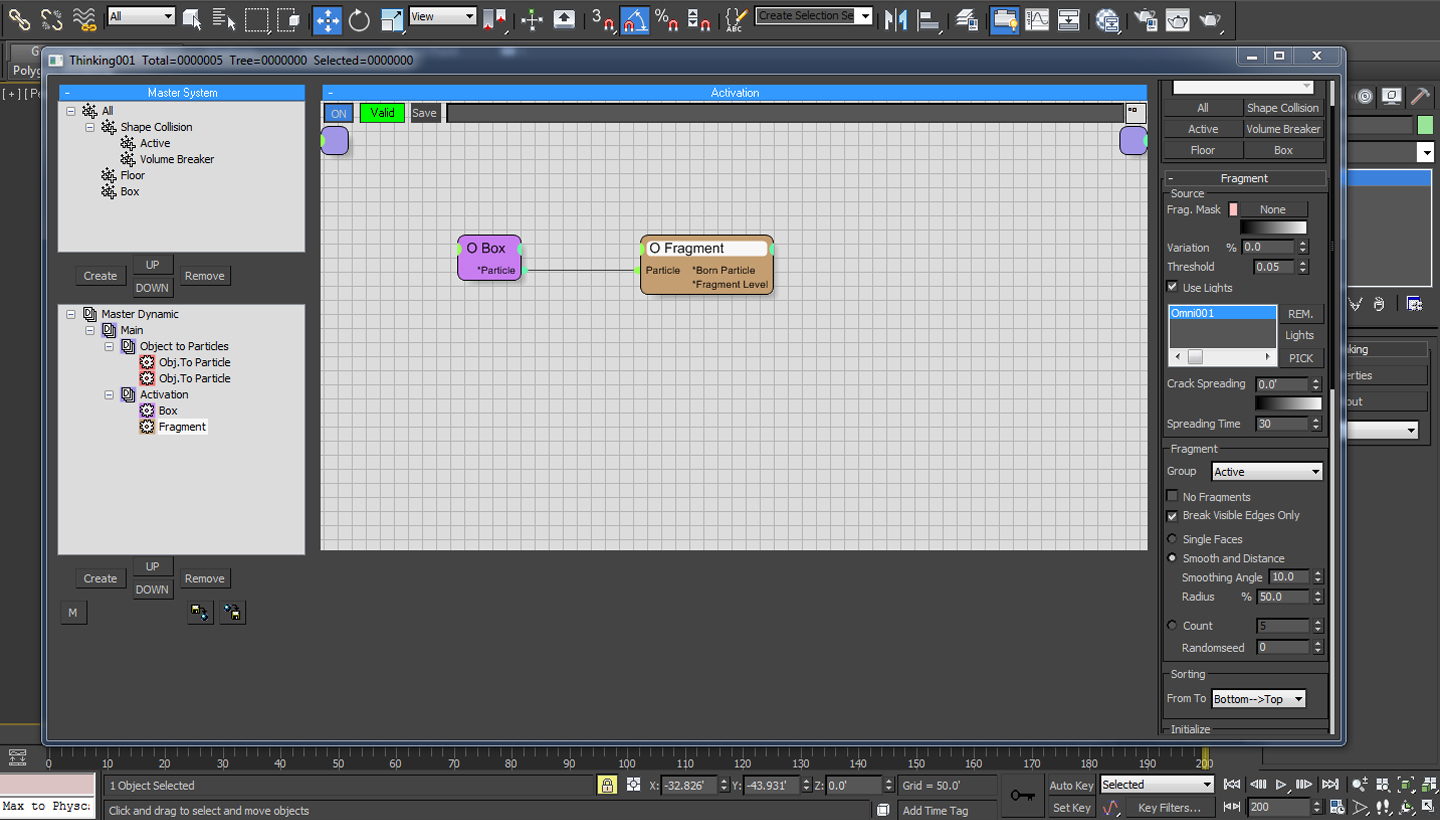Select the Fragment item under Activation
Image resolution: width=1440 pixels, height=820 pixels.
(x=182, y=427)
